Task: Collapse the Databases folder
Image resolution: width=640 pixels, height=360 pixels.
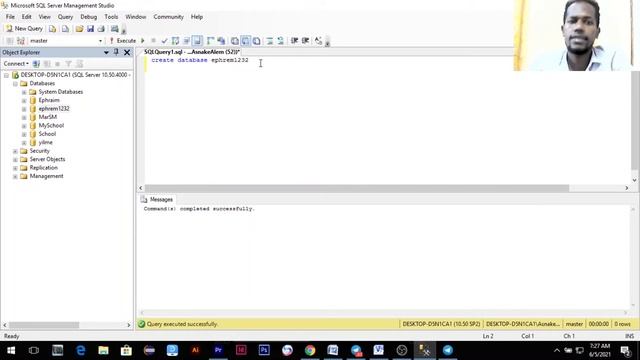Action: click(15, 84)
